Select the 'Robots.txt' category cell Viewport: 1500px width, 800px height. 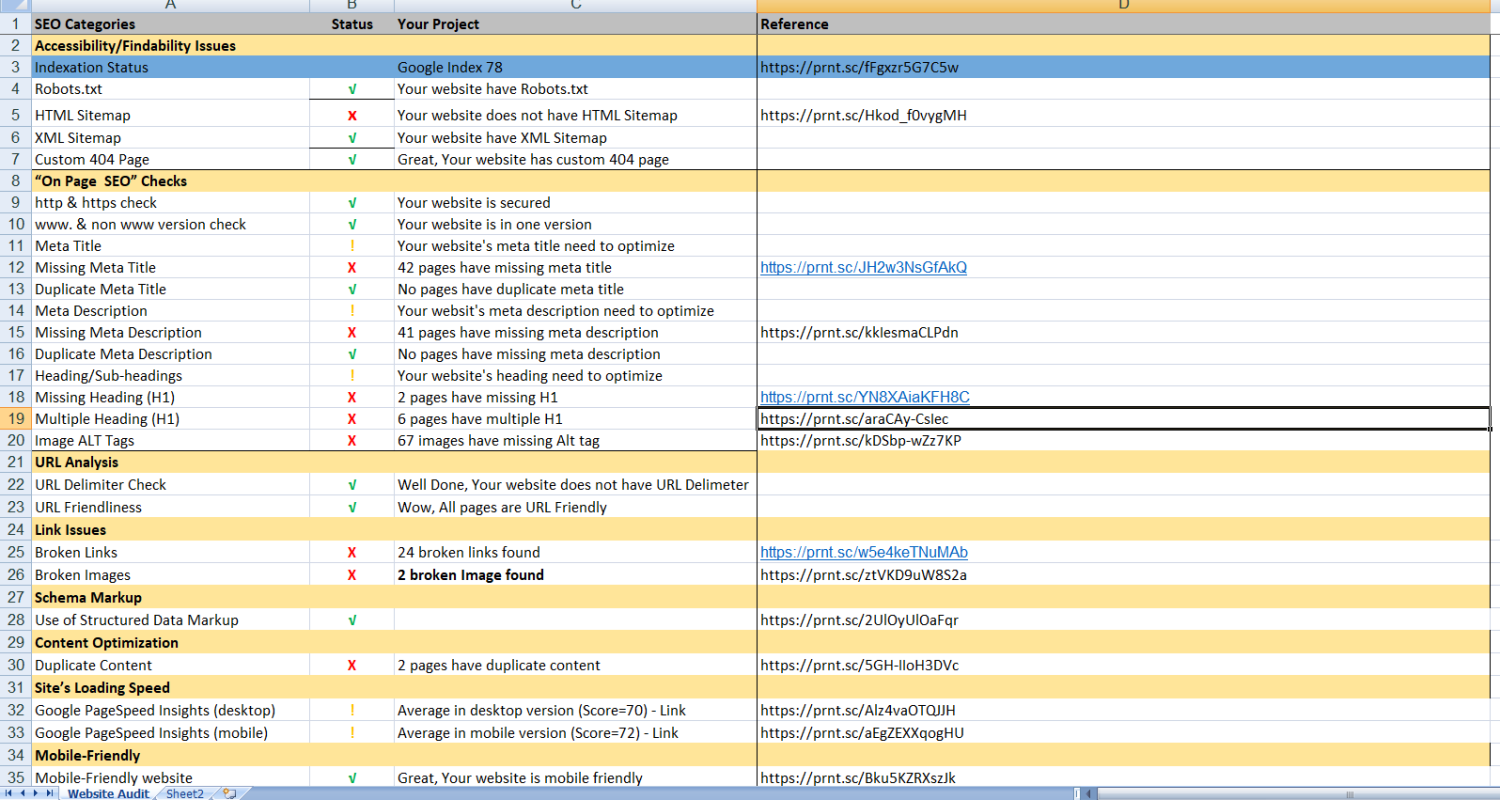tap(170, 89)
